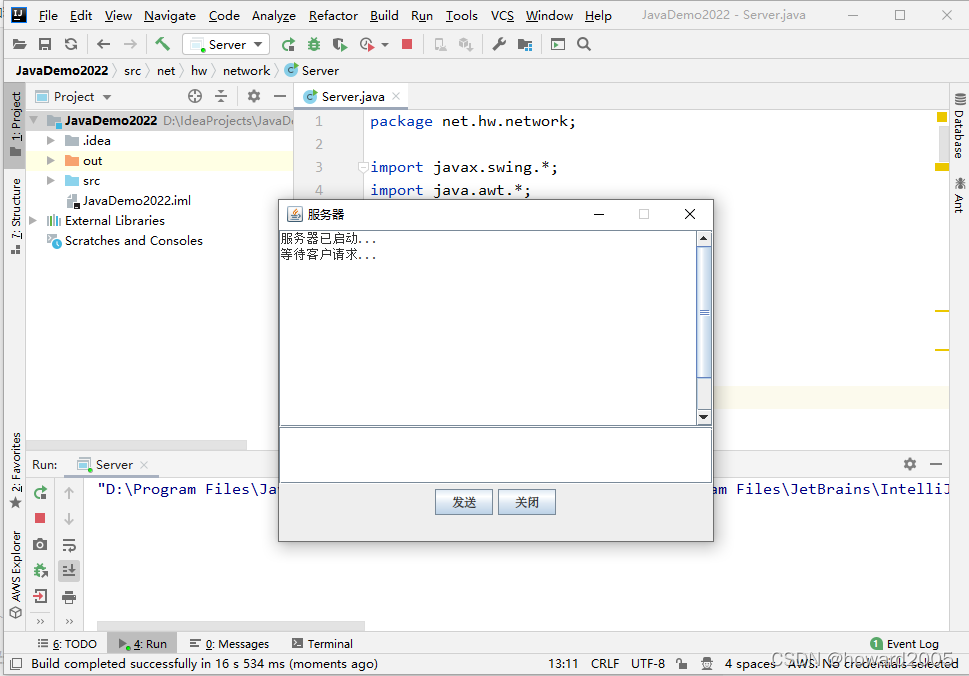Collapse all in Project panel
This screenshot has width=969, height=676.
(221, 96)
